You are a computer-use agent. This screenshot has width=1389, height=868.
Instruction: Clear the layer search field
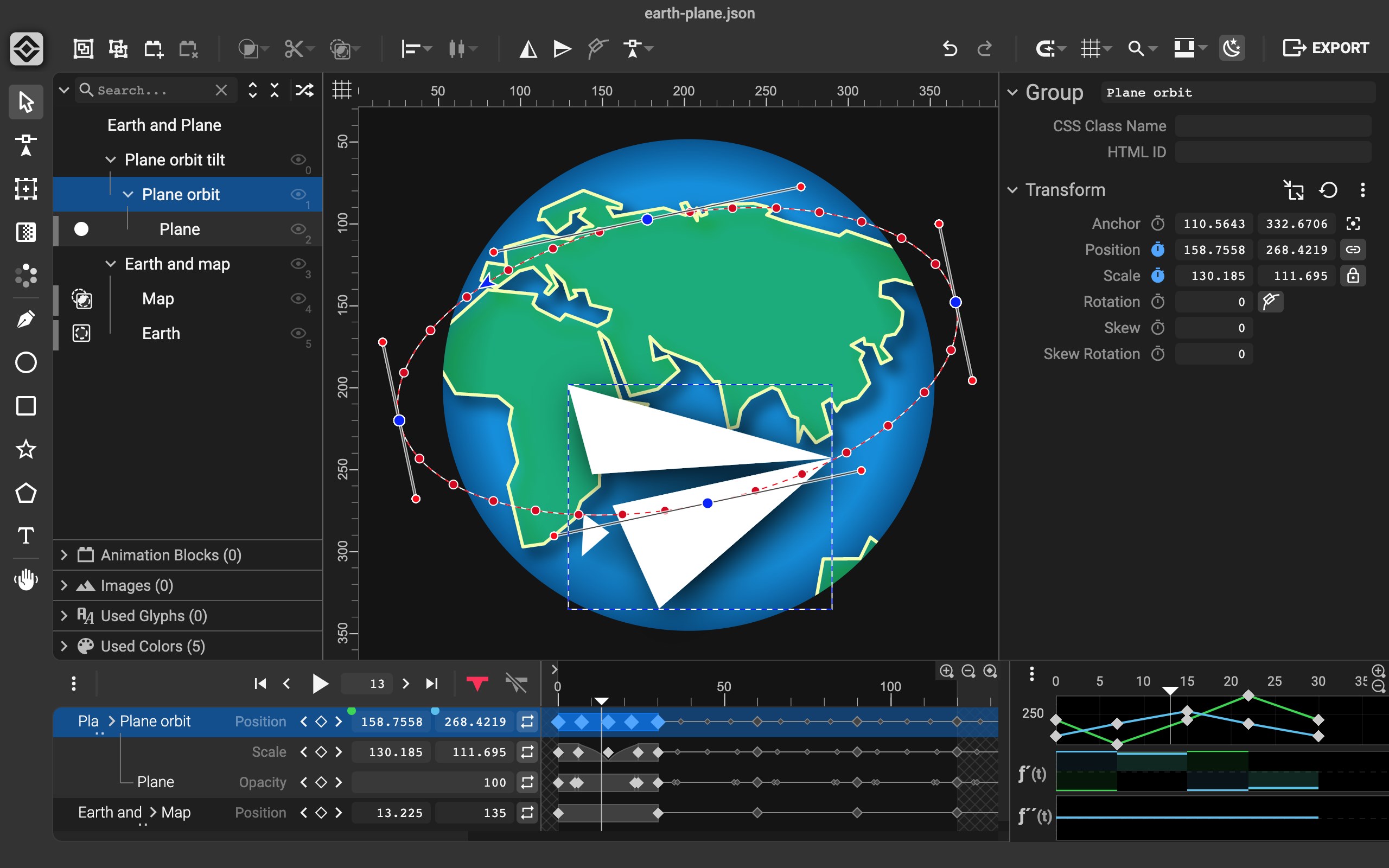click(x=222, y=90)
